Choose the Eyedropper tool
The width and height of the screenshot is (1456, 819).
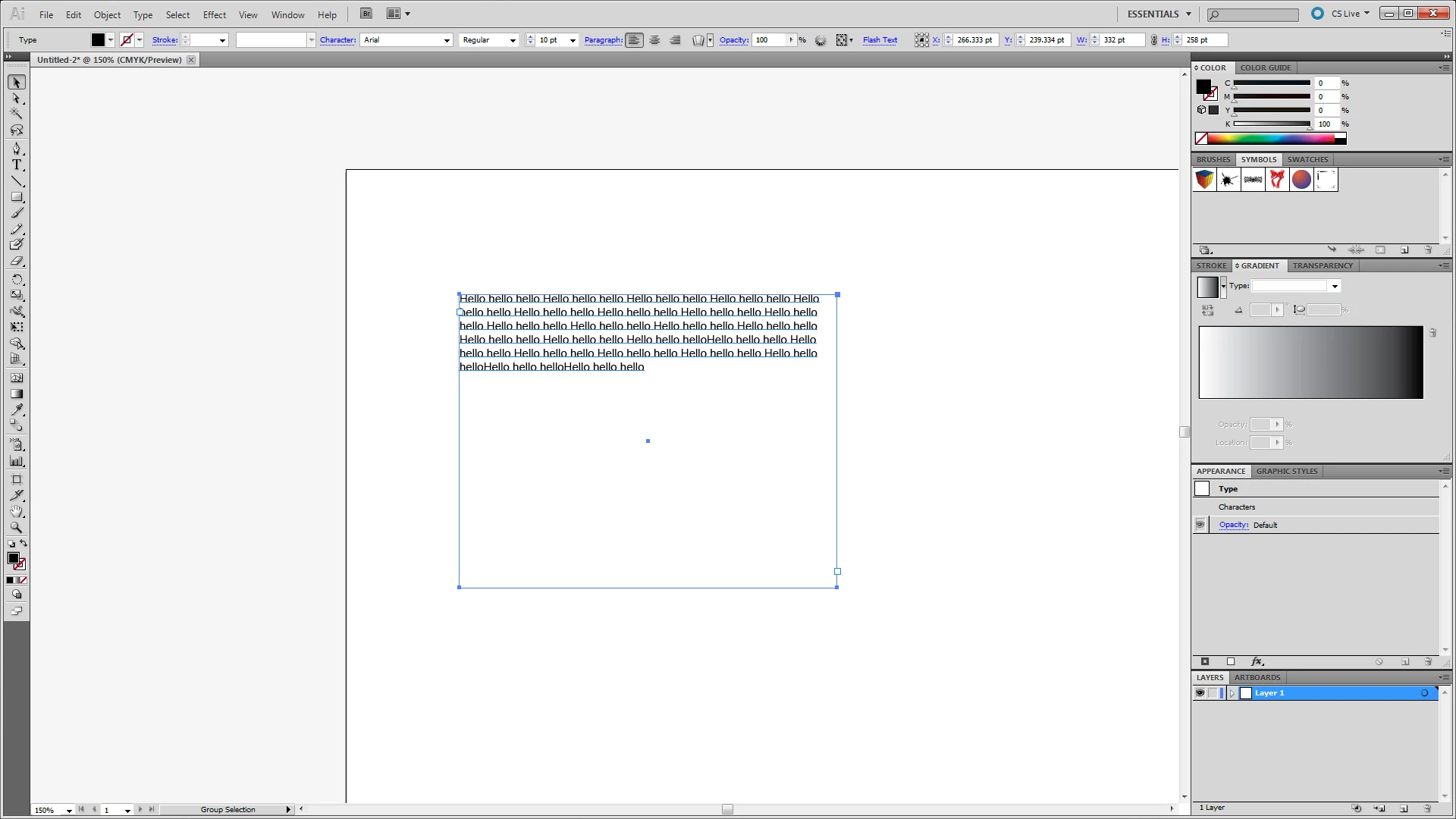tap(17, 409)
